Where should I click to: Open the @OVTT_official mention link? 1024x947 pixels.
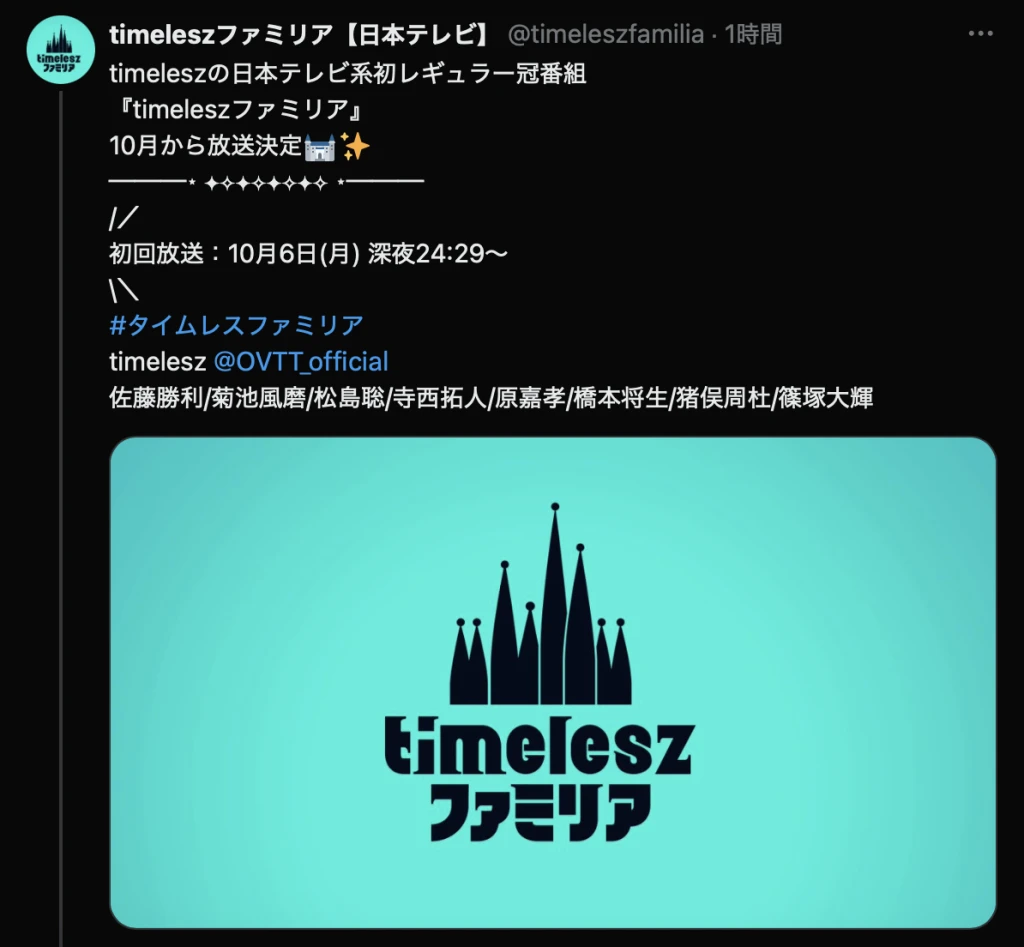pyautogui.click(x=300, y=362)
